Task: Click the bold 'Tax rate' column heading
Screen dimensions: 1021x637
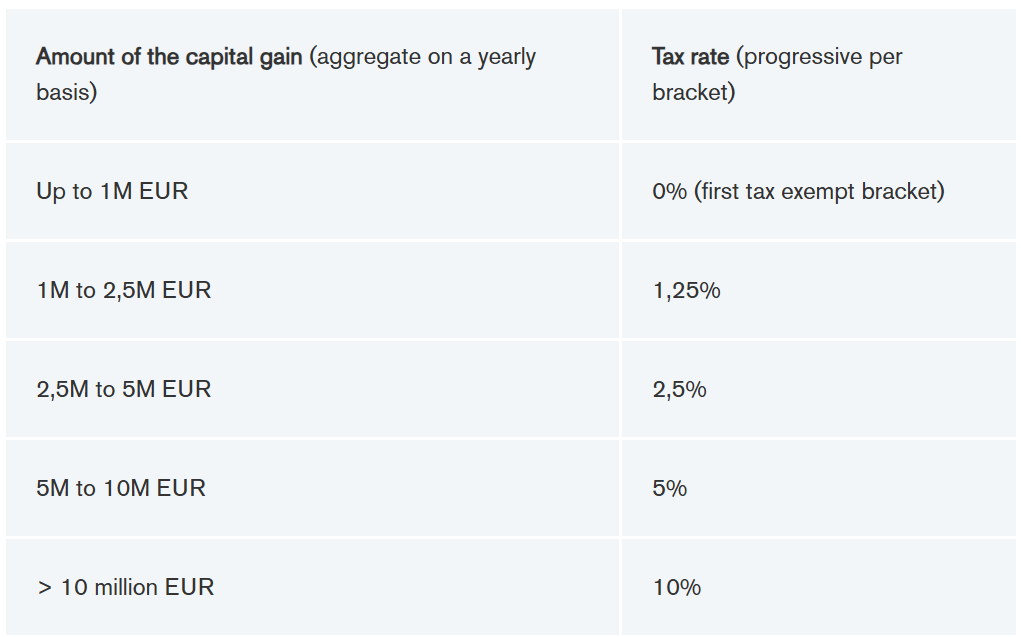Action: point(690,57)
